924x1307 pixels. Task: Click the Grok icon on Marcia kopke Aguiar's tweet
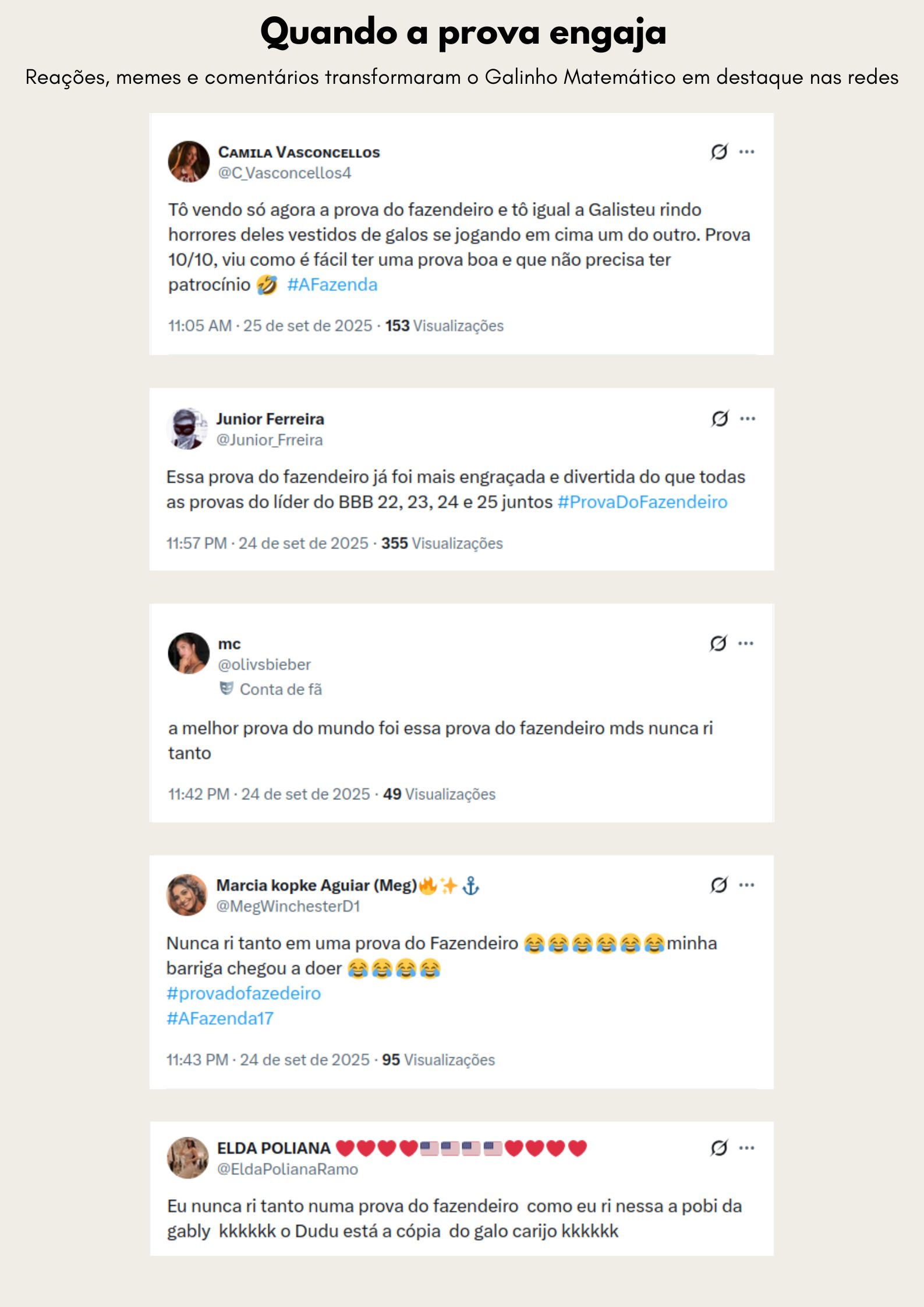tap(719, 885)
